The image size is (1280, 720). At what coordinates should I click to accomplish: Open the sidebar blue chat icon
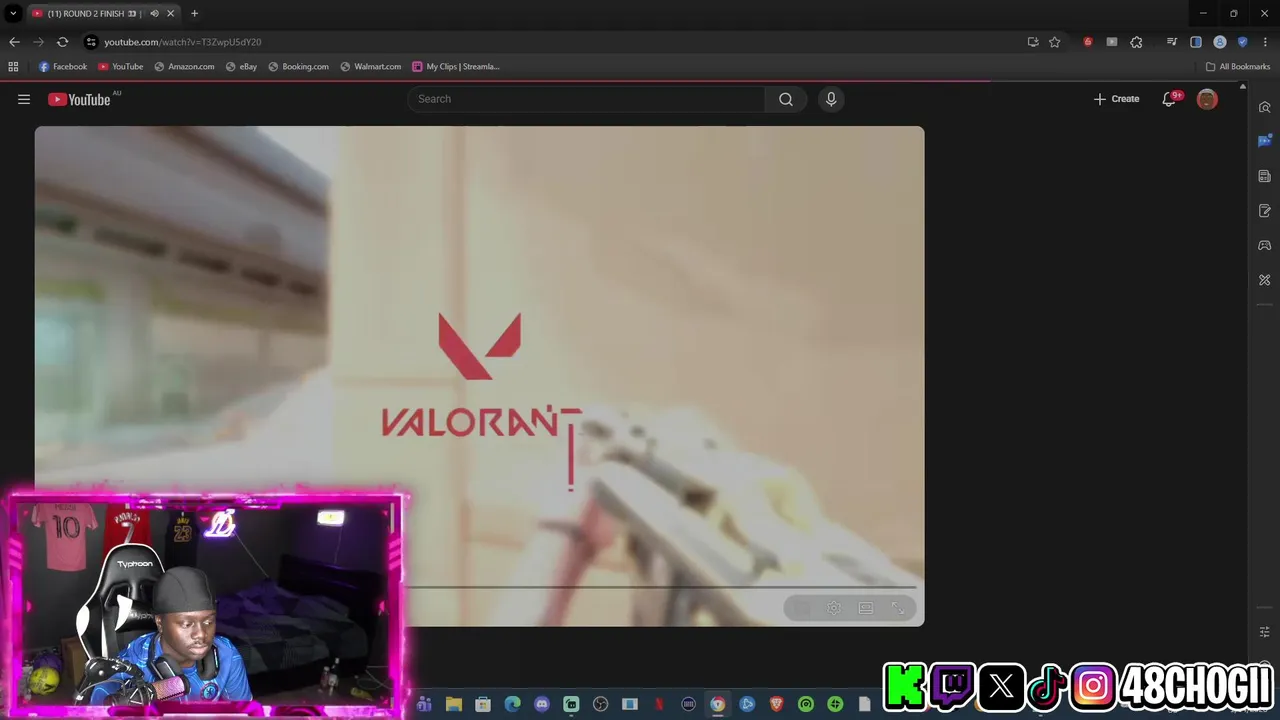click(x=1264, y=141)
